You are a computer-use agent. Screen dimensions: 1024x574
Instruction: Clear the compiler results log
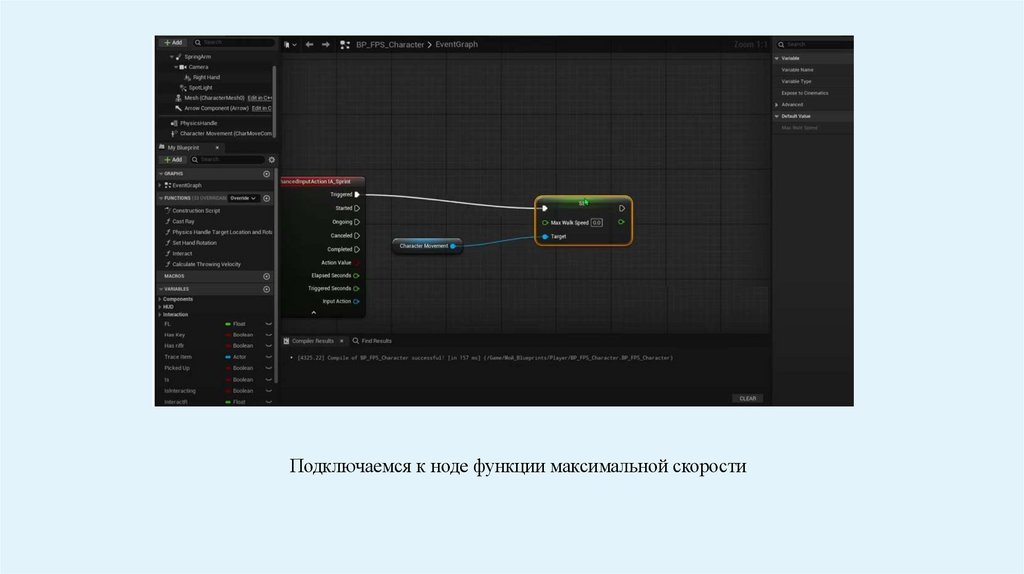(x=748, y=398)
